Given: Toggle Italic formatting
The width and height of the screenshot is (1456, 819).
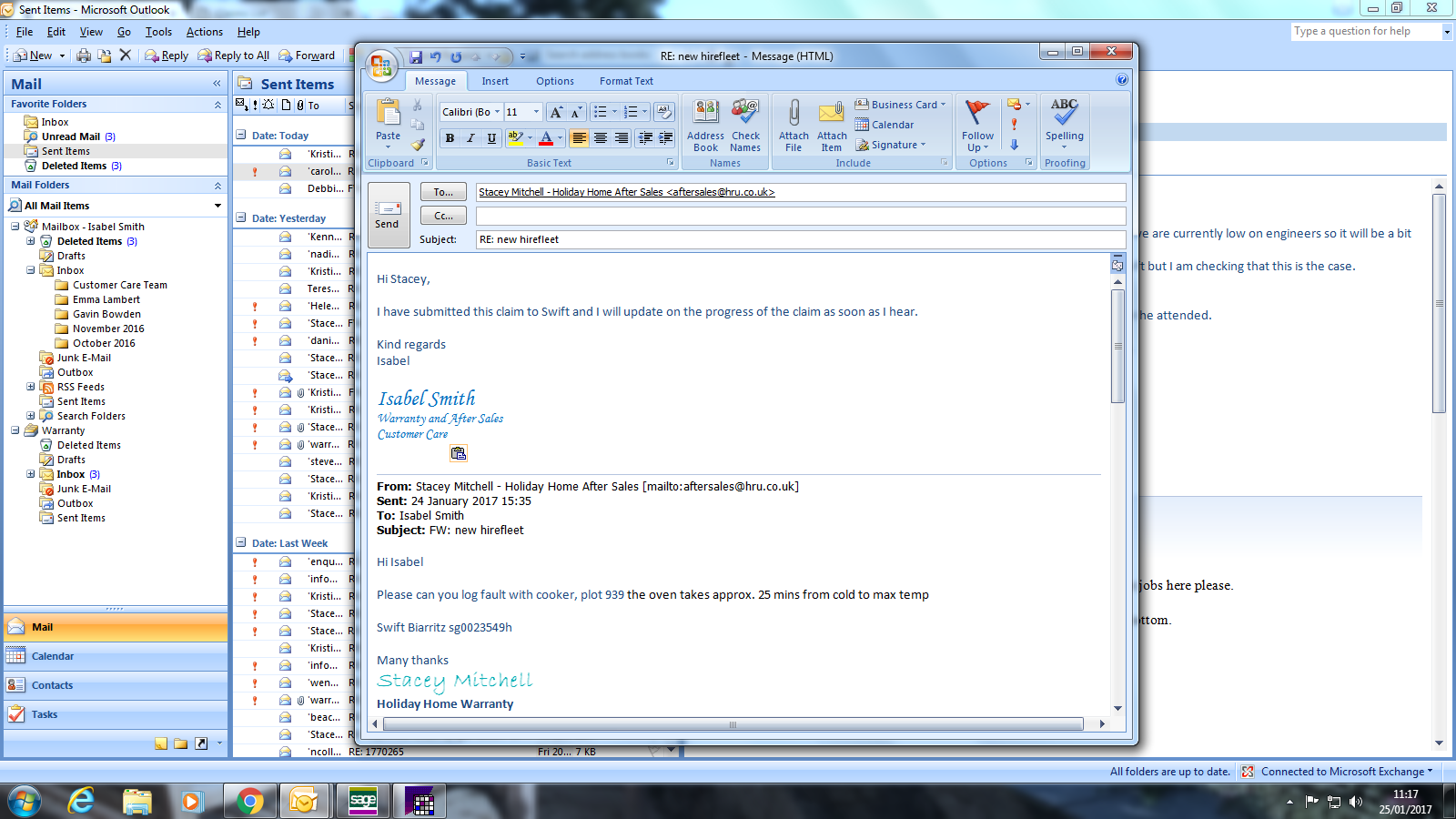Looking at the screenshot, I should (470, 138).
